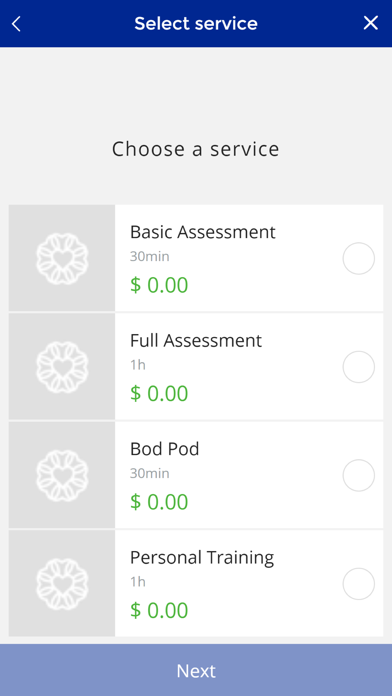Image resolution: width=392 pixels, height=696 pixels.
Task: Close the Select service screen
Action: [x=371, y=23]
